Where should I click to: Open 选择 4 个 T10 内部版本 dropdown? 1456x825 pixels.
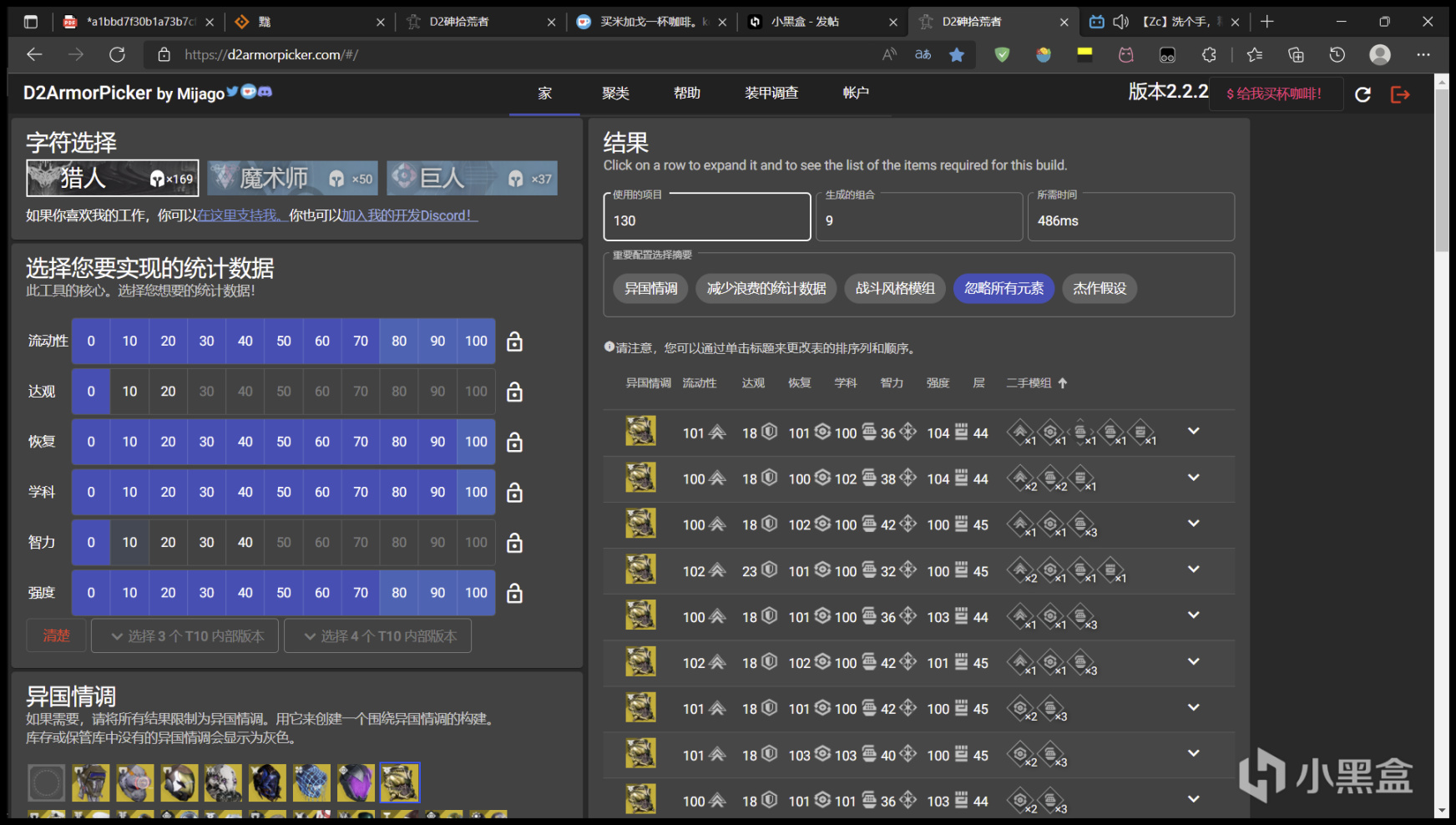(x=377, y=635)
